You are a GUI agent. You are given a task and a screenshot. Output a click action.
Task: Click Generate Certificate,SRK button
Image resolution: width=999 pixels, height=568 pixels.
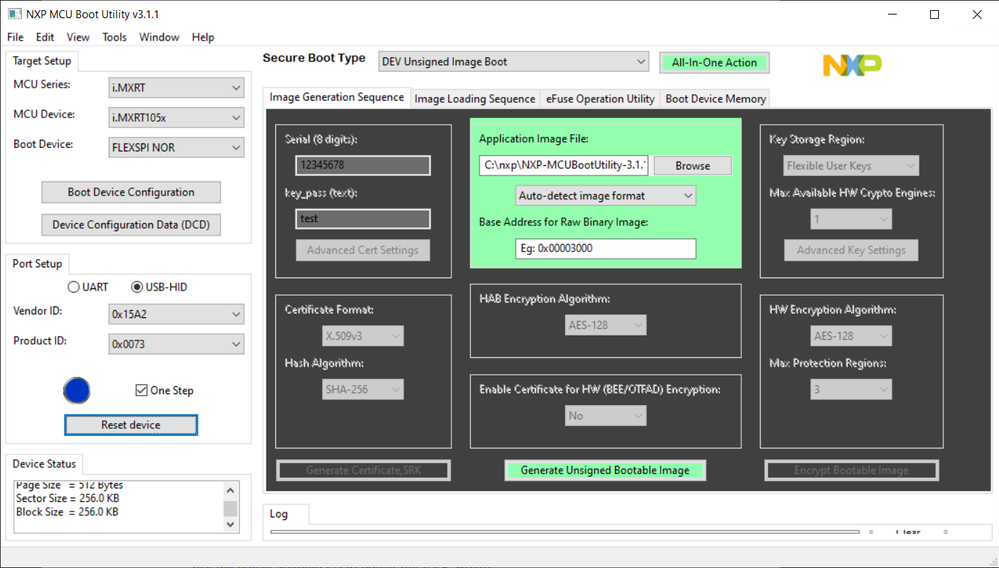(363, 471)
